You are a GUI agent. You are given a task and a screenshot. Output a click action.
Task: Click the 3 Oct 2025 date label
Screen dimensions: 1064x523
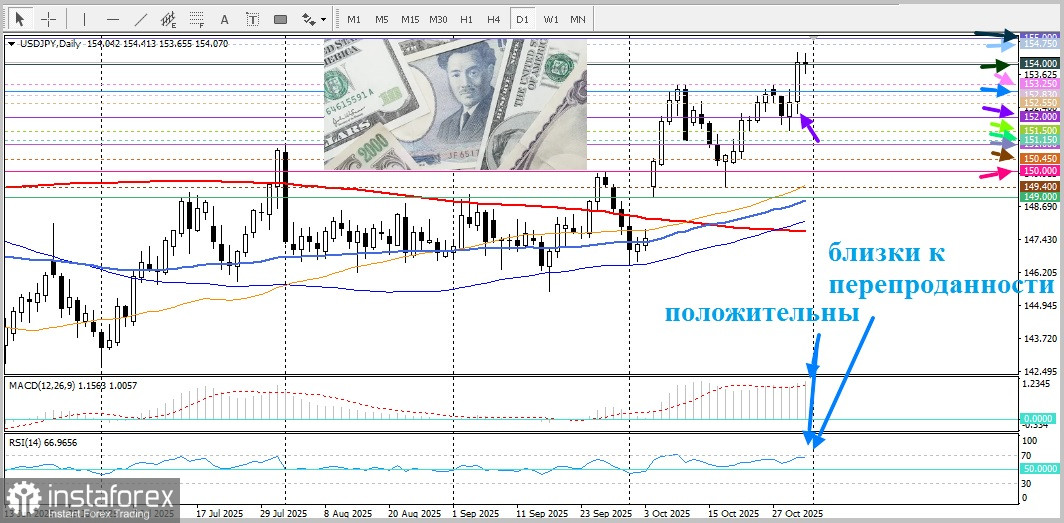tap(668, 514)
